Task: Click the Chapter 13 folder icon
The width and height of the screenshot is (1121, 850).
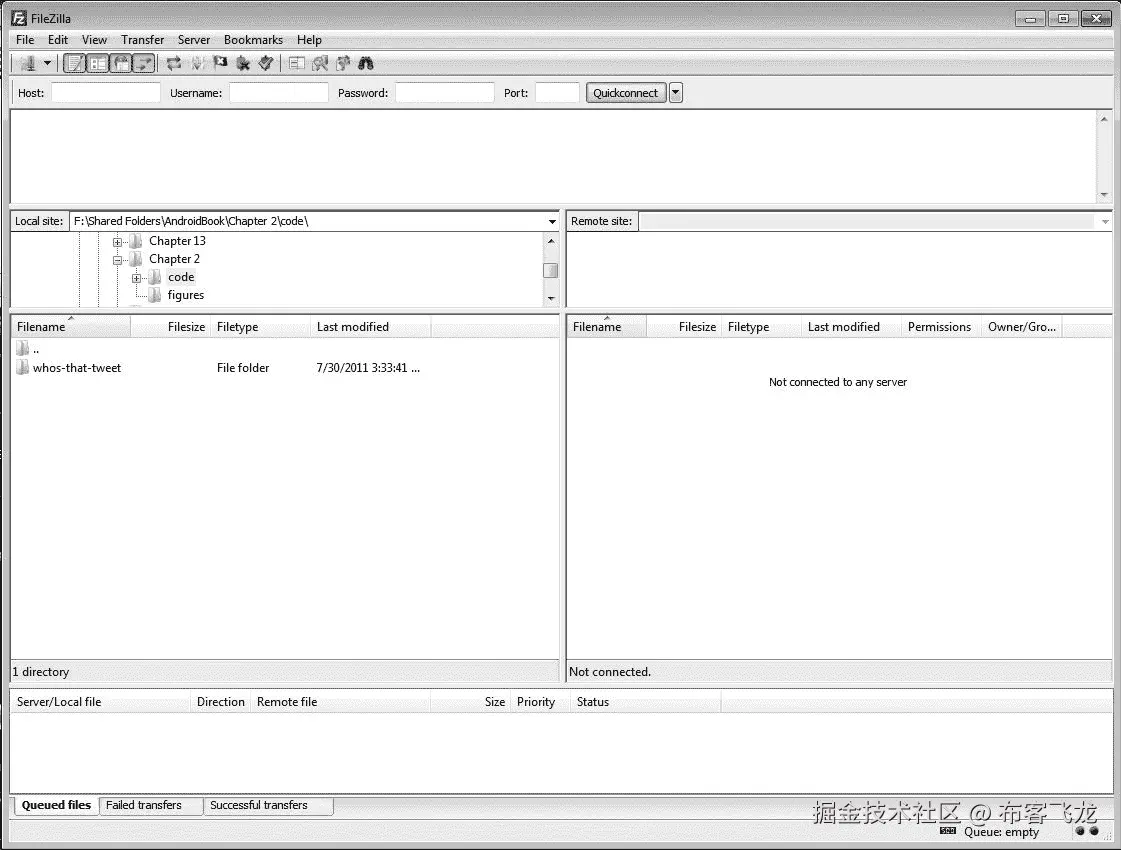Action: pos(136,241)
